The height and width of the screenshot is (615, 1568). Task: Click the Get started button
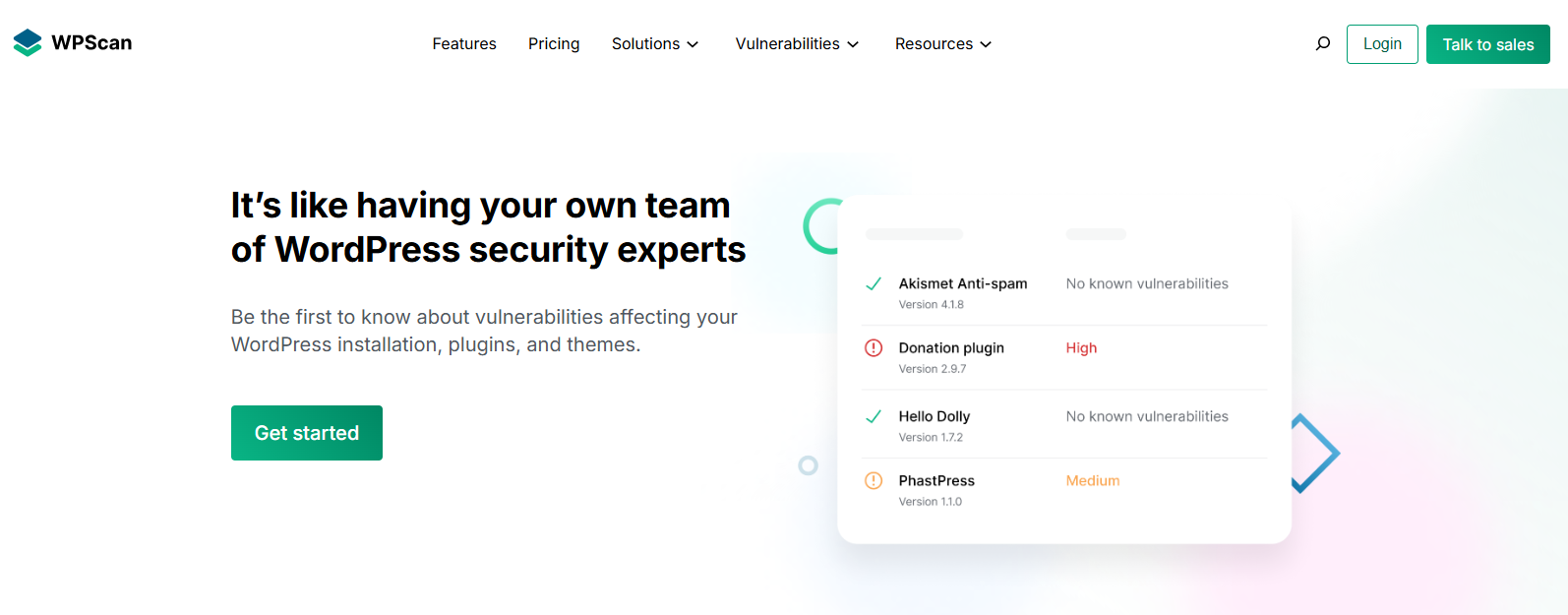pyautogui.click(x=307, y=433)
